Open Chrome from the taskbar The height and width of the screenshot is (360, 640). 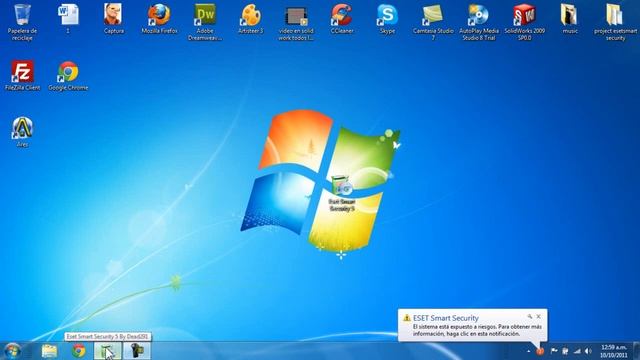tap(78, 351)
